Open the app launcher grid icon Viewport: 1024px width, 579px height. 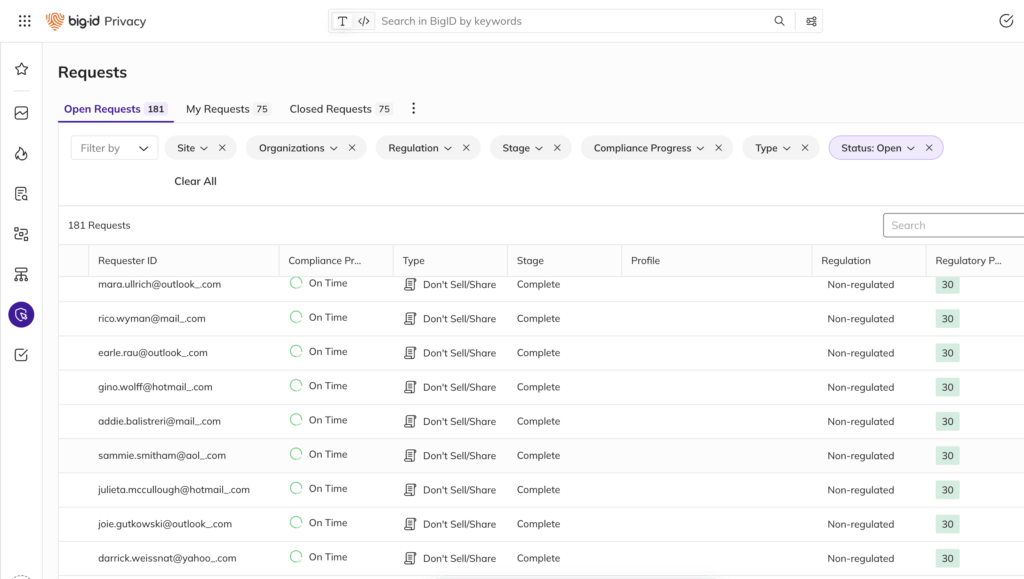tap(25, 21)
